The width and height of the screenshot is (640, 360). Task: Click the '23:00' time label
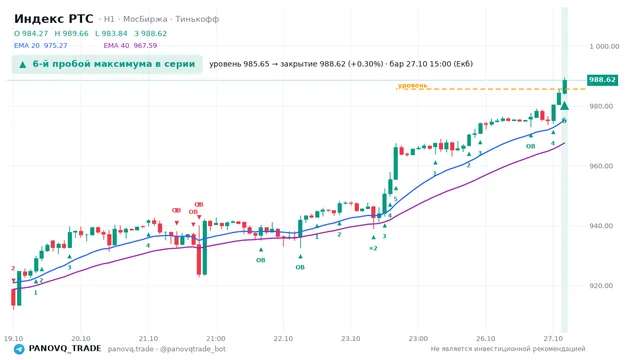[418, 338]
